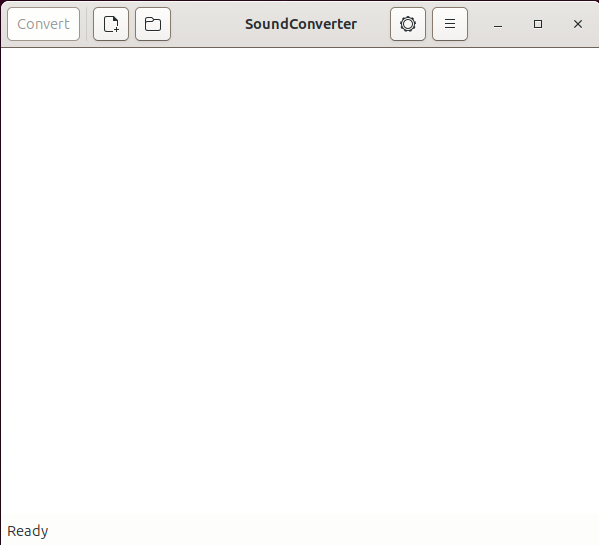Add a file with the document-plus icon
The height and width of the screenshot is (545, 599).
click(111, 24)
